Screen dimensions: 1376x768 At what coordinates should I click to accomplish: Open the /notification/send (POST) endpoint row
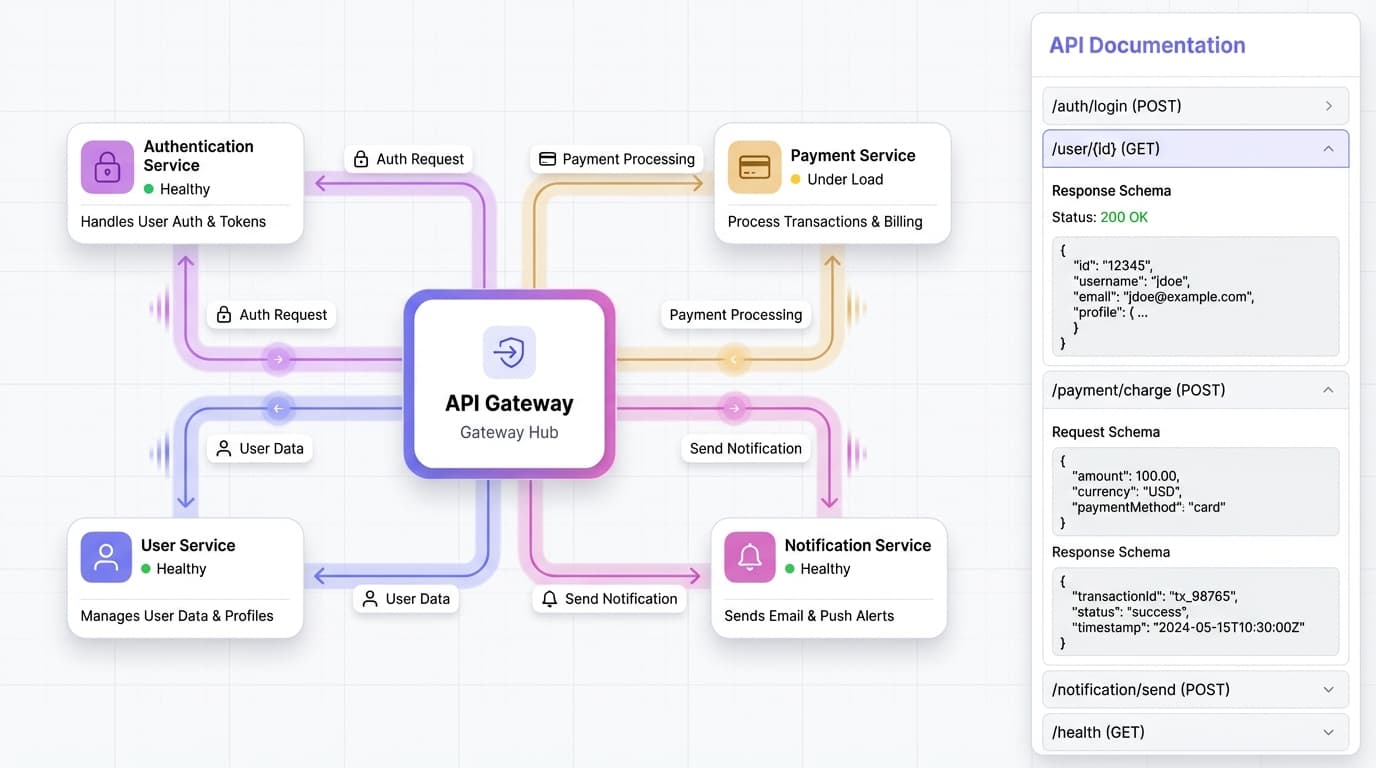1195,689
